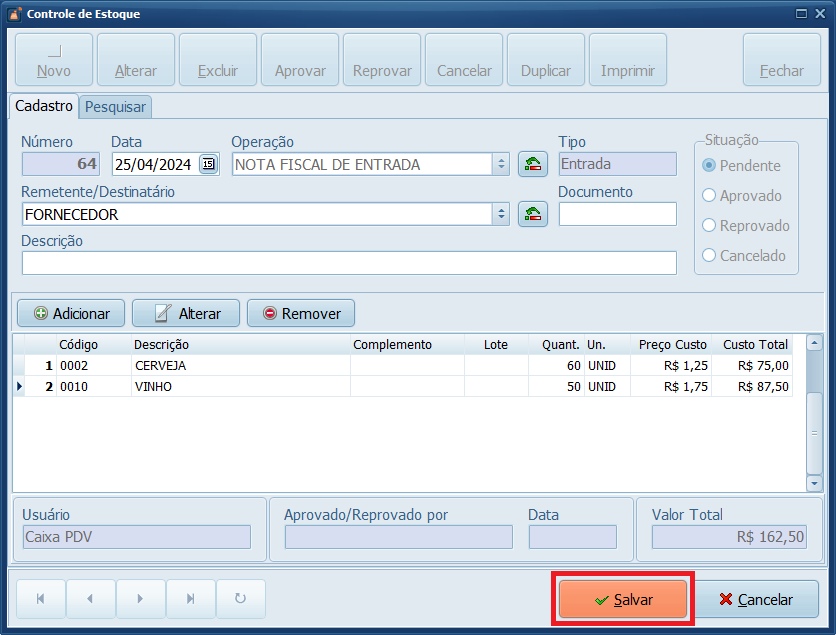
Task: Click into the Descrição text field
Action: (349, 262)
